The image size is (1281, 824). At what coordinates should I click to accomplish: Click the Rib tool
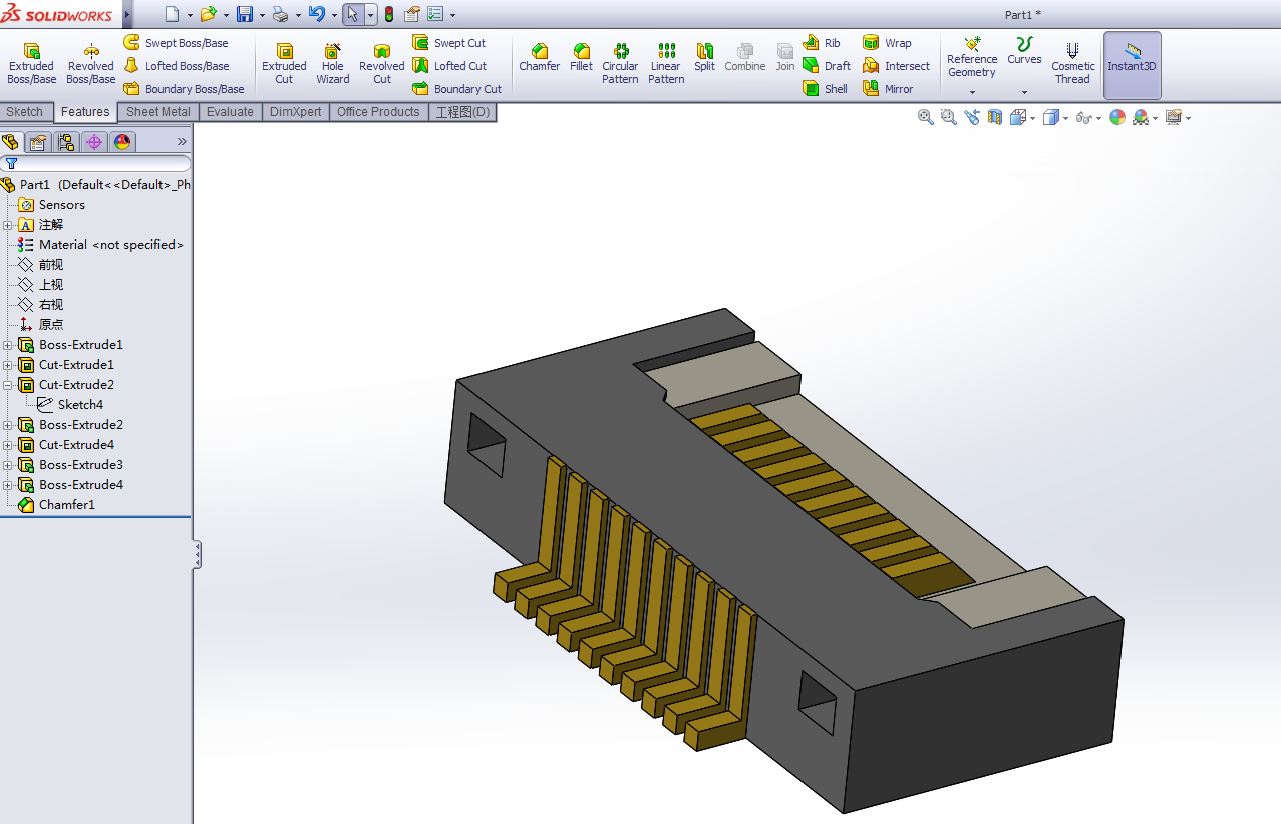[x=822, y=43]
